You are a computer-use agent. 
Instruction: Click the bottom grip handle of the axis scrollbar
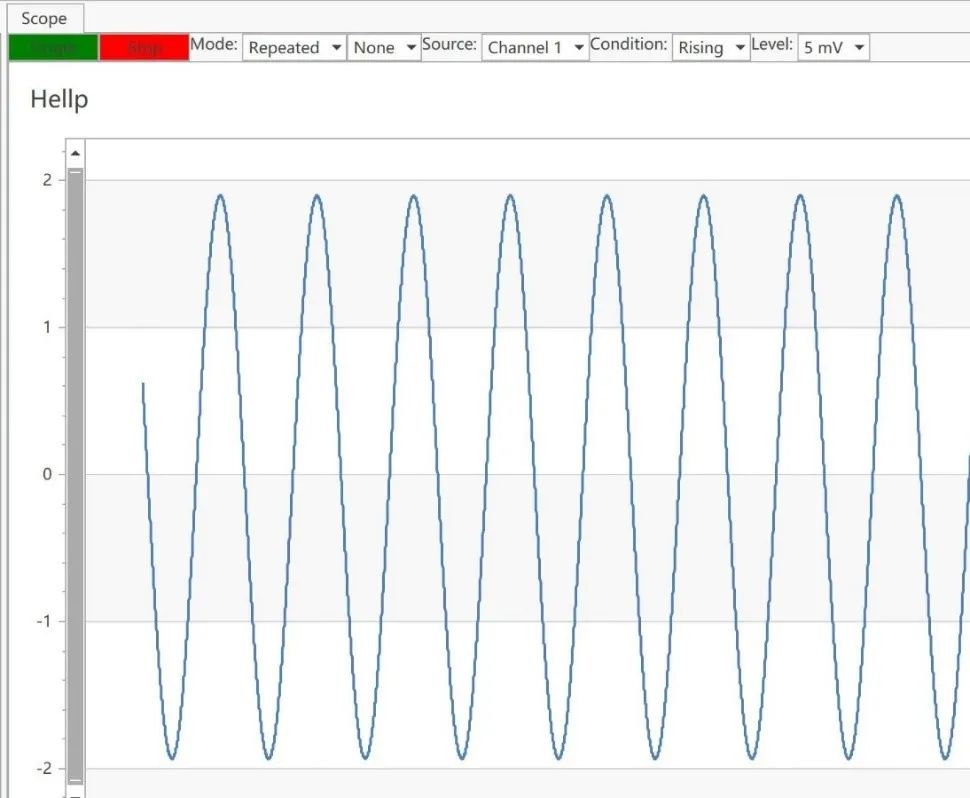point(75,782)
